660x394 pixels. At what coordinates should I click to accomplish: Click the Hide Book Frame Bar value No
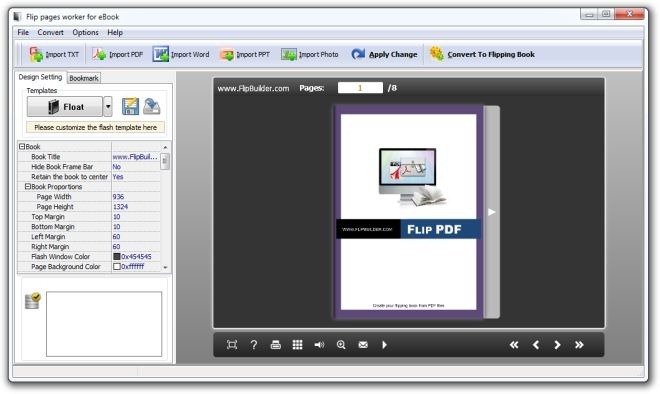[117, 167]
